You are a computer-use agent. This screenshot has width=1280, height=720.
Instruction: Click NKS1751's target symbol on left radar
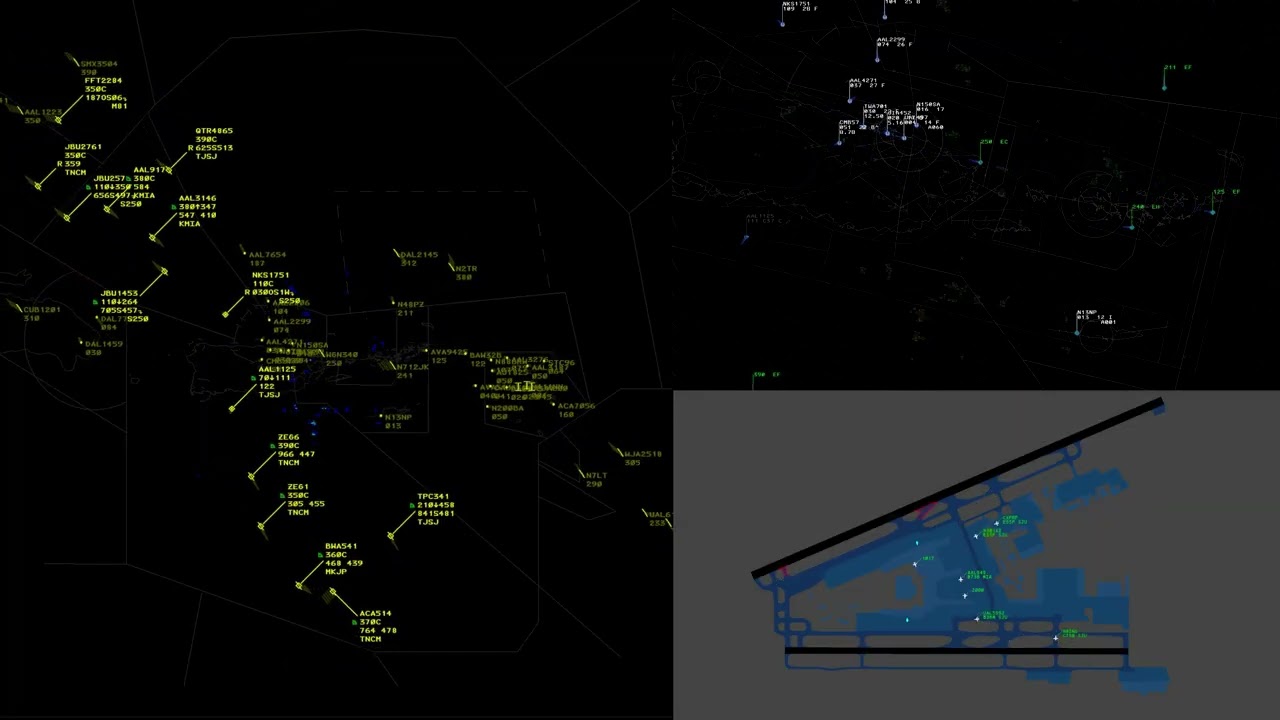click(226, 315)
